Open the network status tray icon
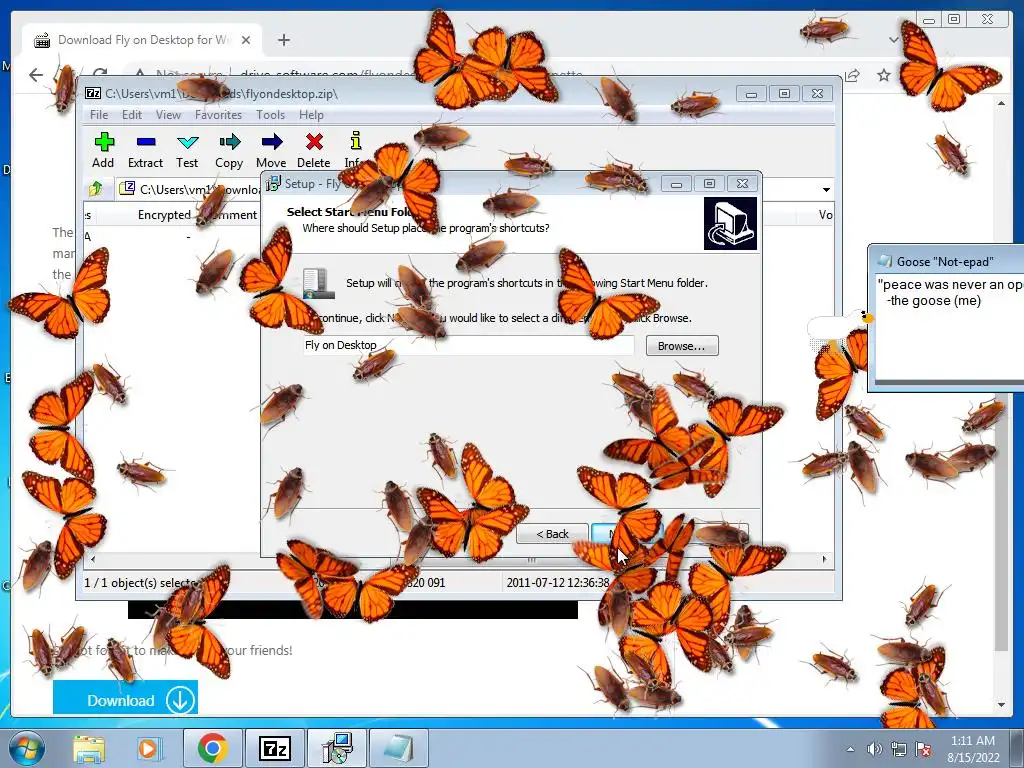This screenshot has width=1024, height=768. [899, 749]
